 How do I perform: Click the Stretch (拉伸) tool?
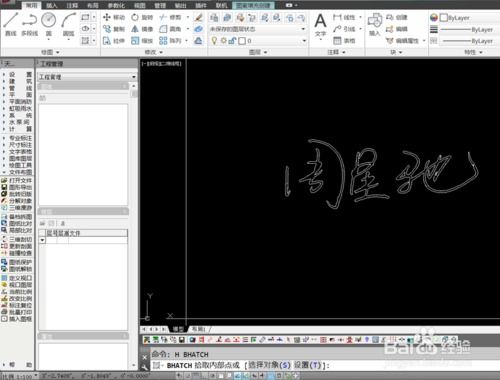[x=114, y=41]
